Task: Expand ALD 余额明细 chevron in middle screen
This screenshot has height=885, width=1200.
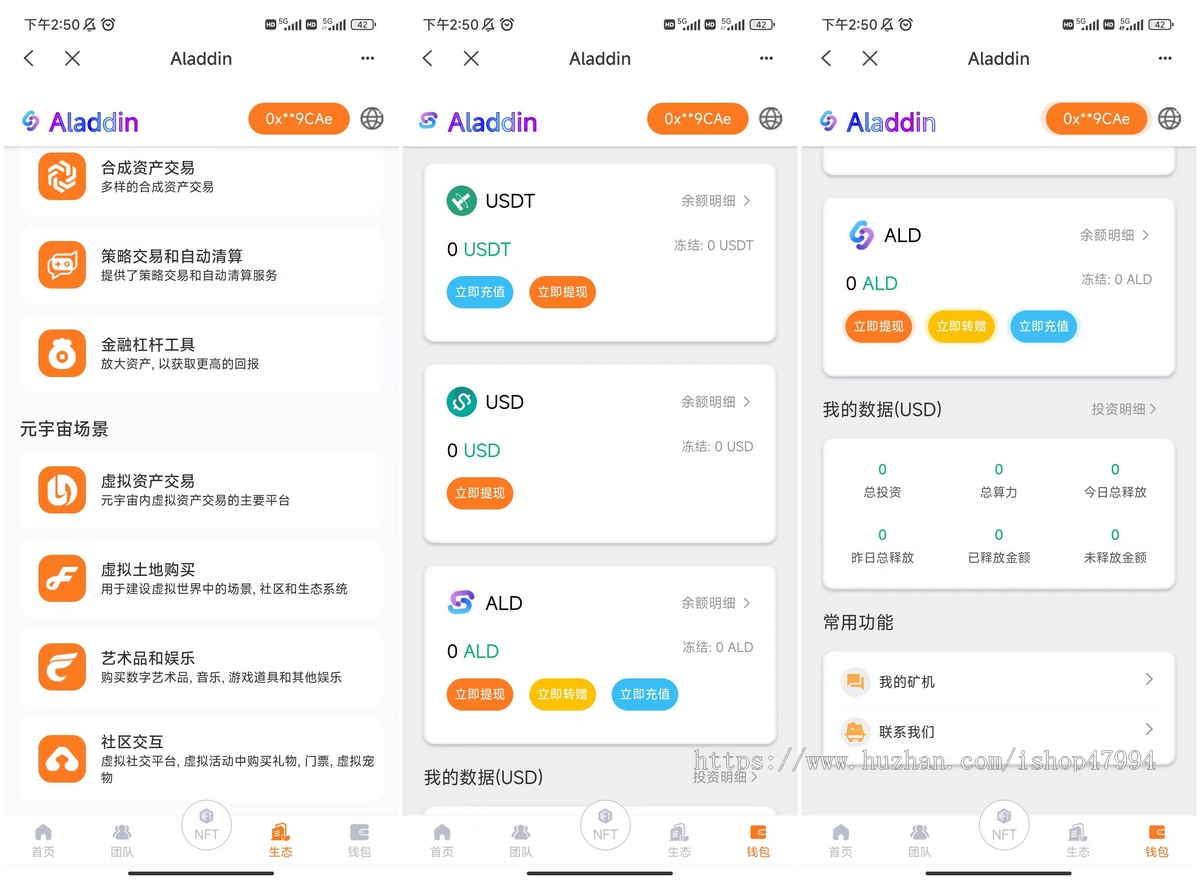Action: 748,603
